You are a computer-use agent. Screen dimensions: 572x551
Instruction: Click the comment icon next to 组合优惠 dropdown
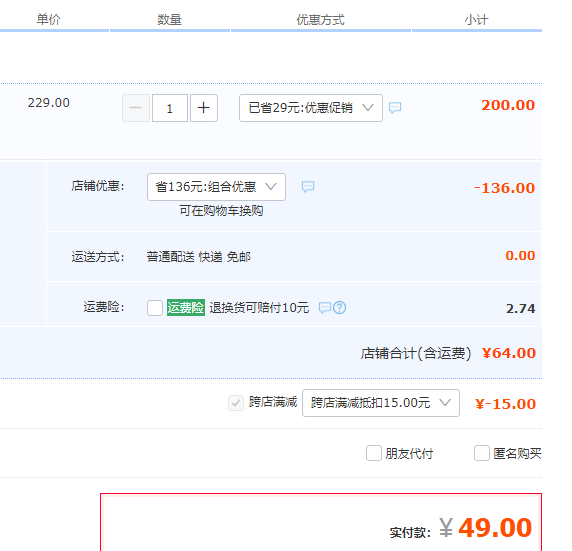pos(308,186)
